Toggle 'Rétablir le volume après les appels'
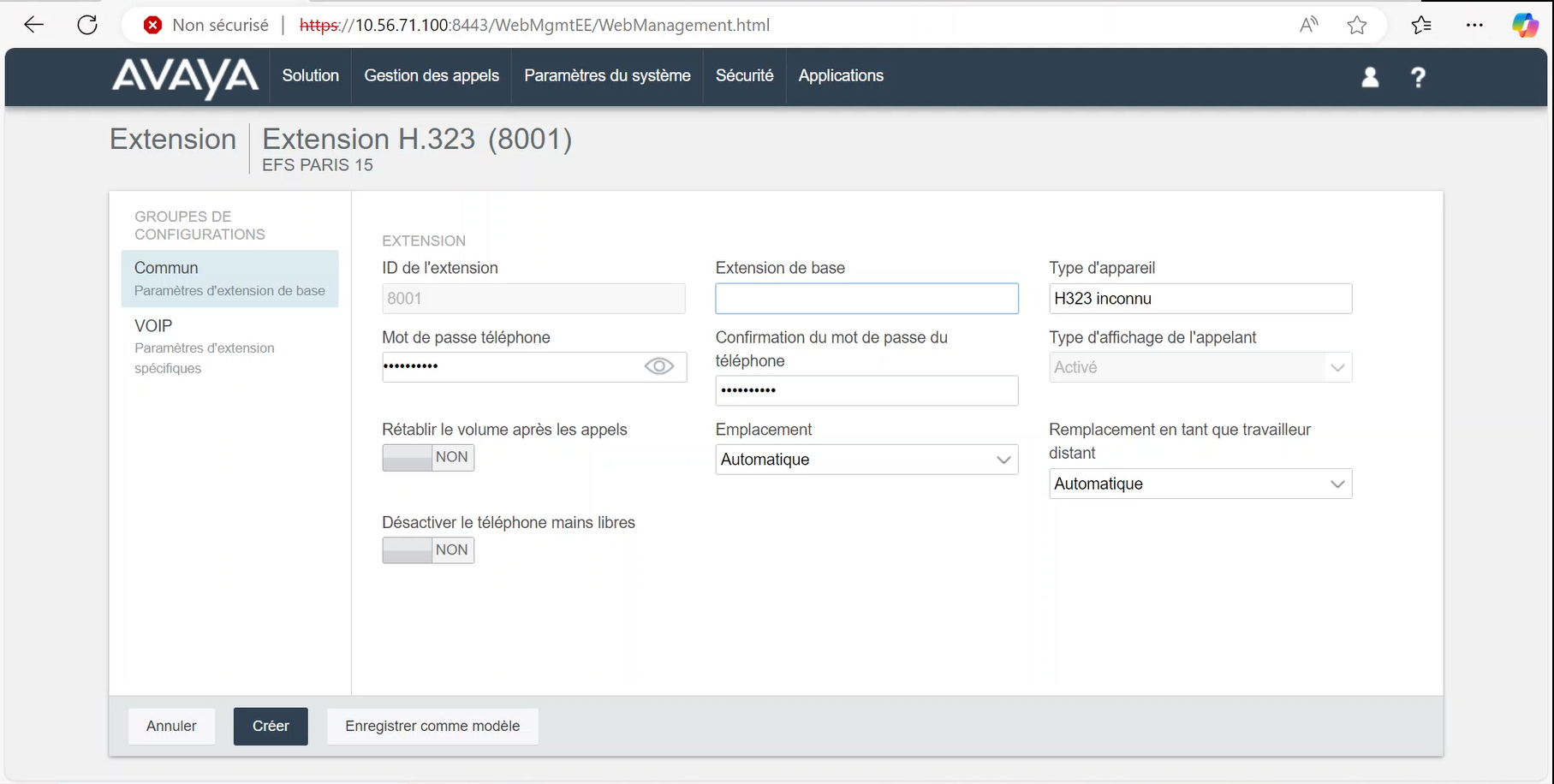Image resolution: width=1554 pixels, height=784 pixels. tap(428, 458)
